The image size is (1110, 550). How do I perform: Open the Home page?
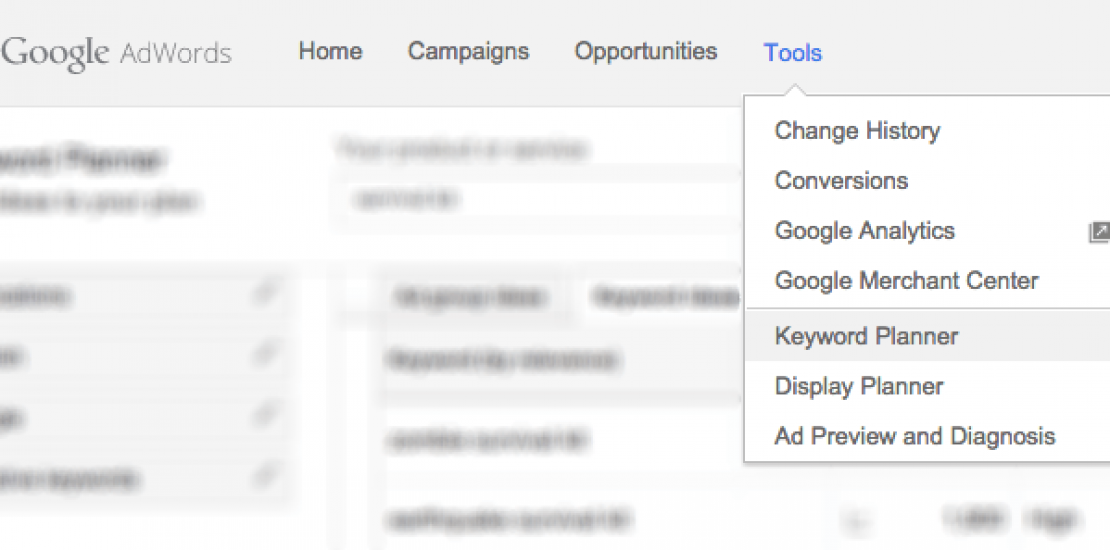(330, 51)
